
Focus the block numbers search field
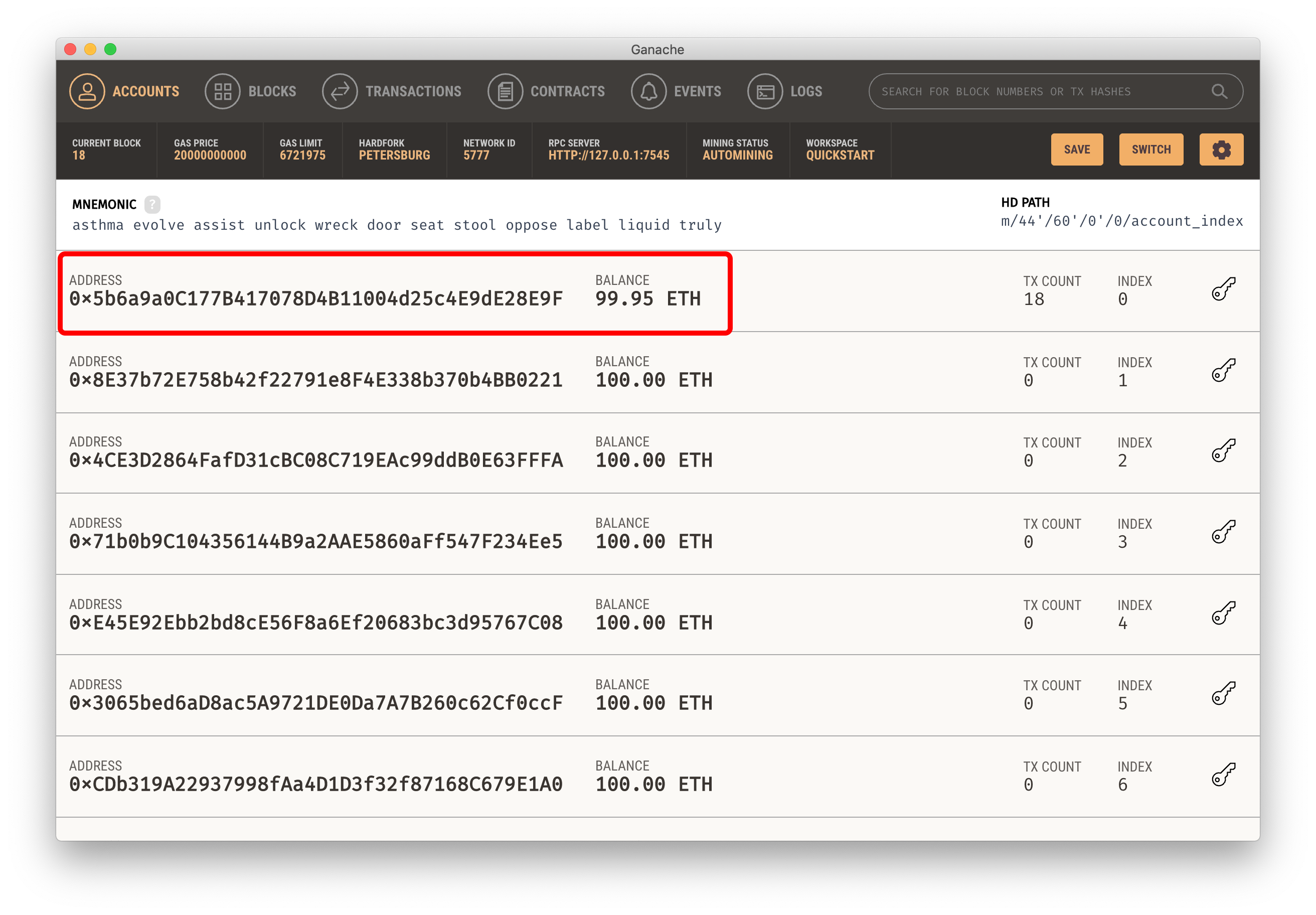click(1032, 91)
